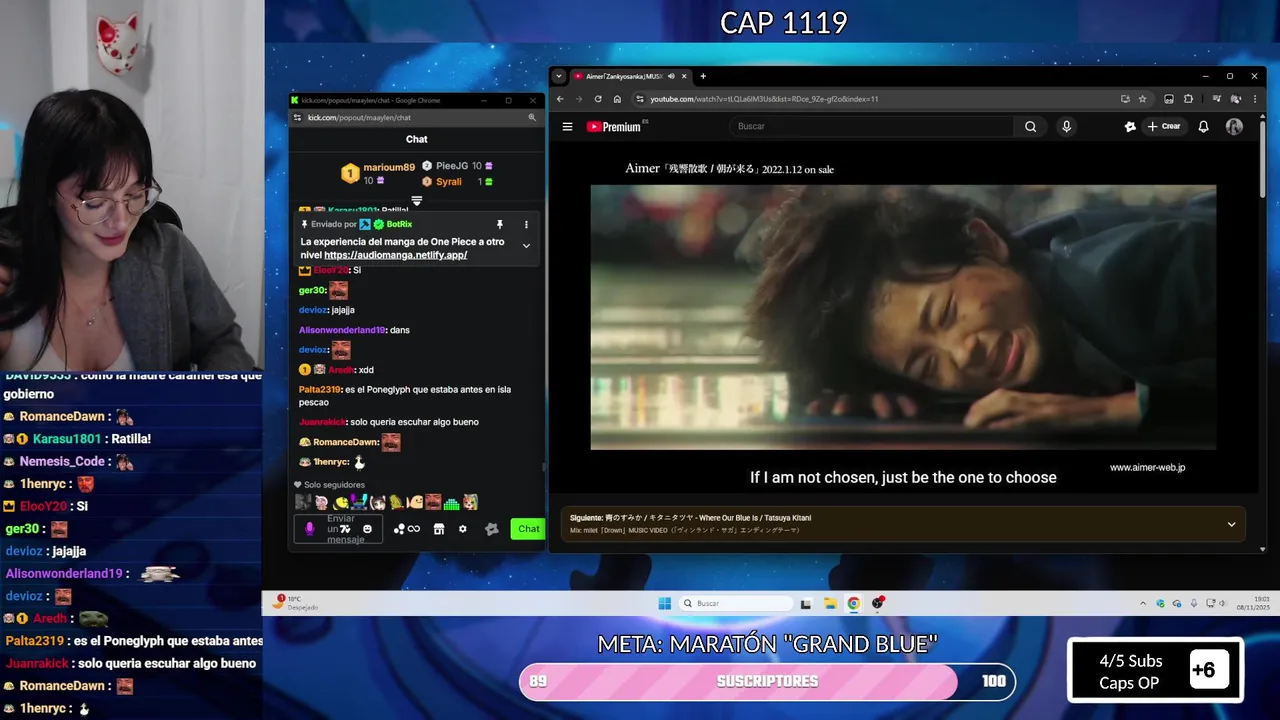Start YouTube voice search microphone
The width and height of the screenshot is (1280, 720).
(1066, 127)
